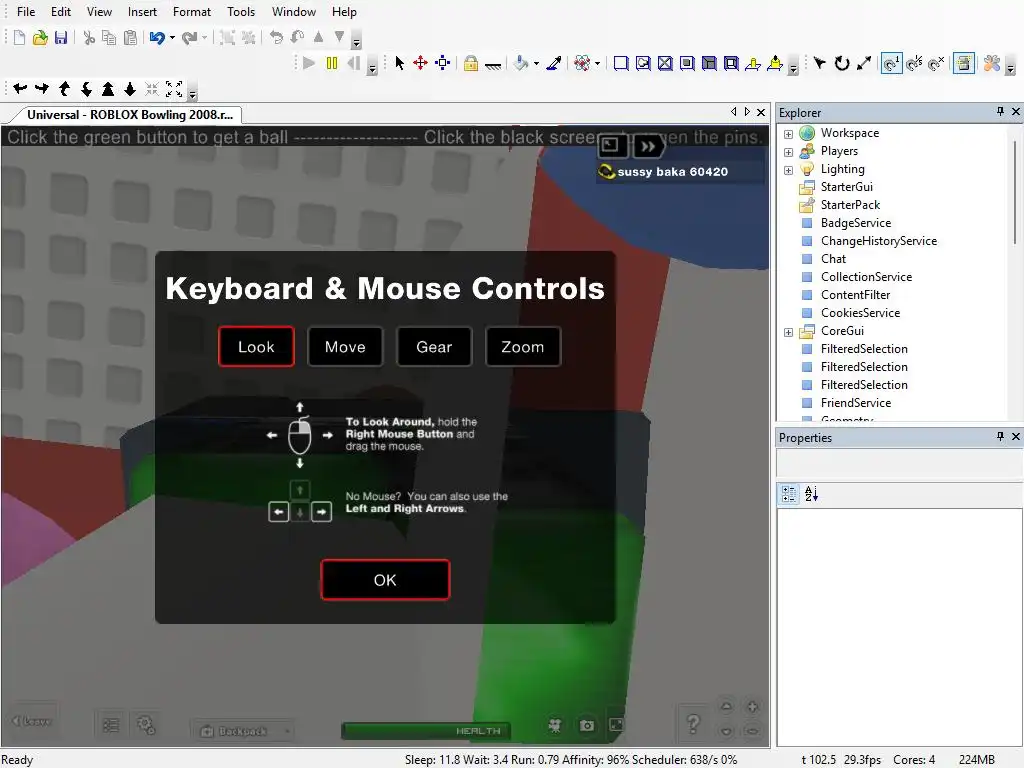Click the OK button in controls dialog
1024x768 pixels.
(385, 580)
